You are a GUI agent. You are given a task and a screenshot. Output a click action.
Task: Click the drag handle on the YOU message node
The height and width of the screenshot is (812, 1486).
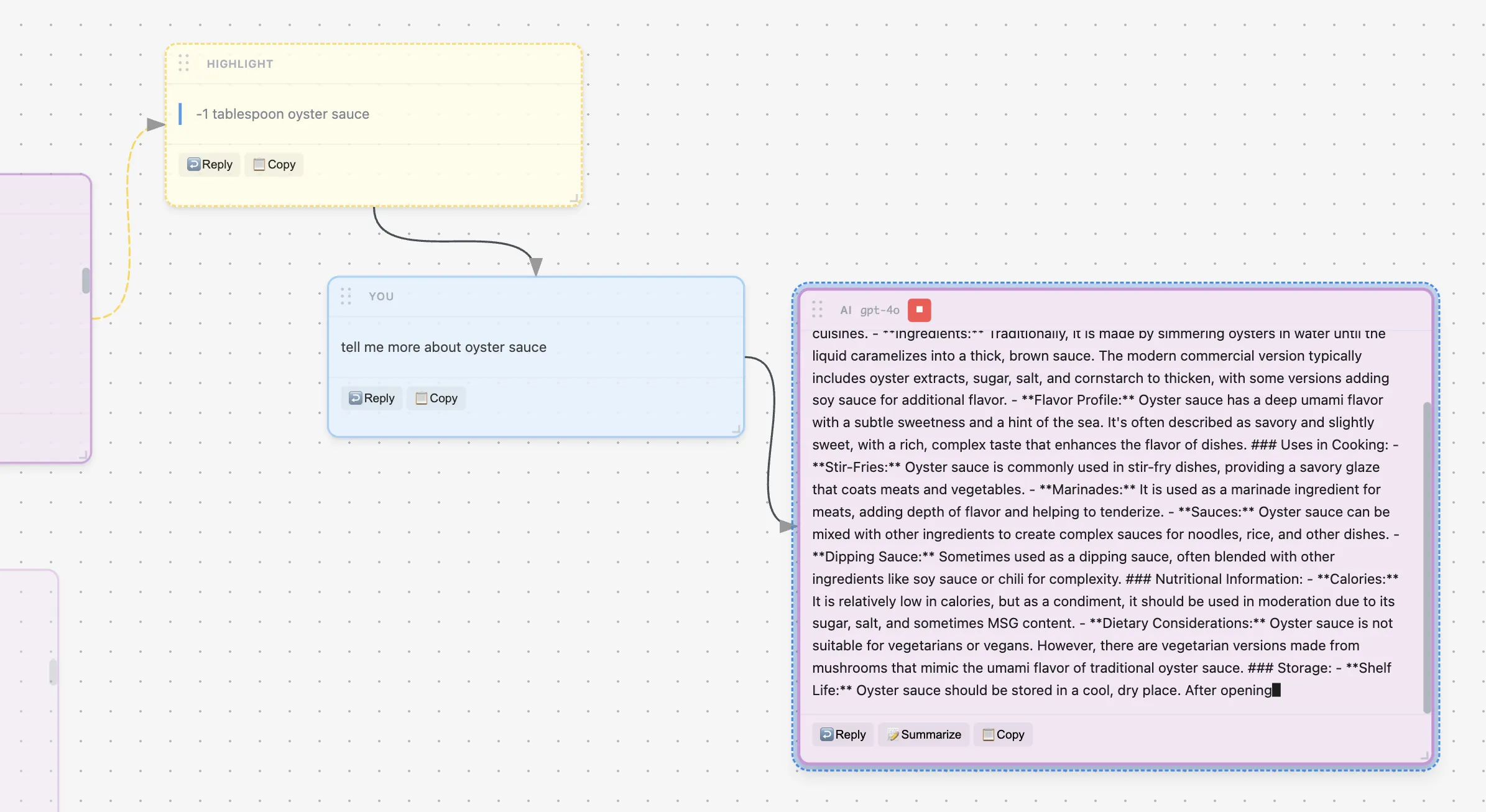point(346,297)
